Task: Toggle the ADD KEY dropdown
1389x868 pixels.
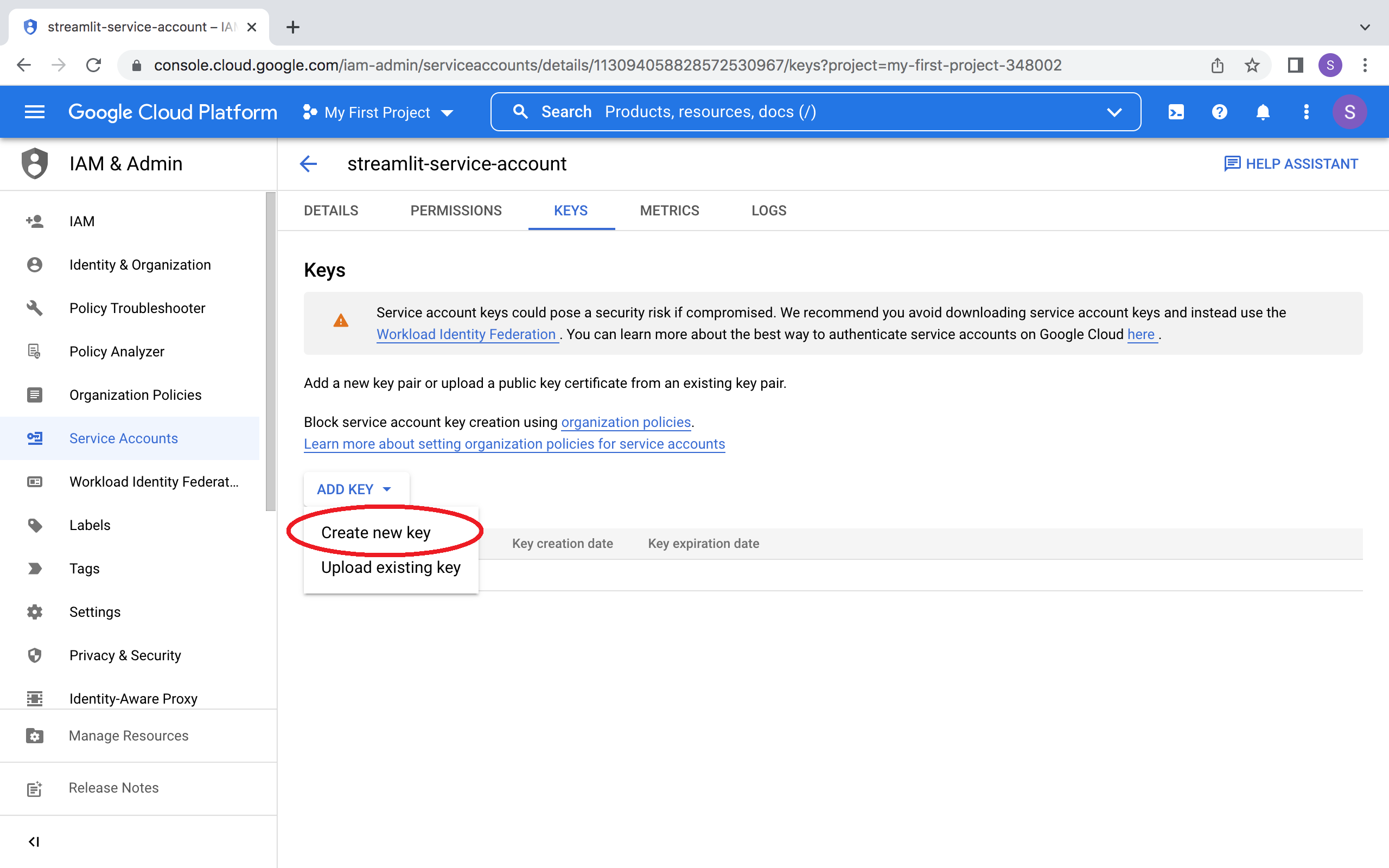Action: [354, 489]
